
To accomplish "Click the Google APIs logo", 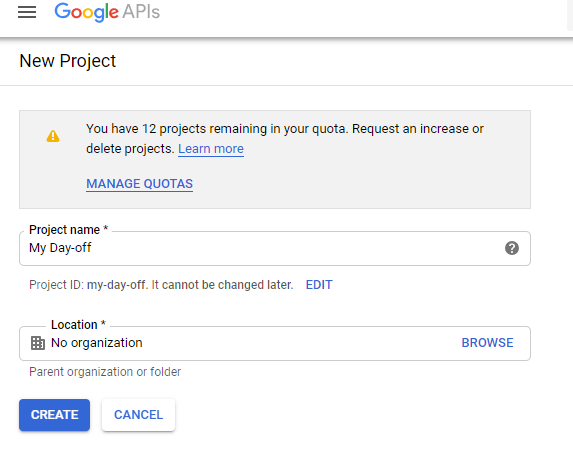I will (x=107, y=12).
